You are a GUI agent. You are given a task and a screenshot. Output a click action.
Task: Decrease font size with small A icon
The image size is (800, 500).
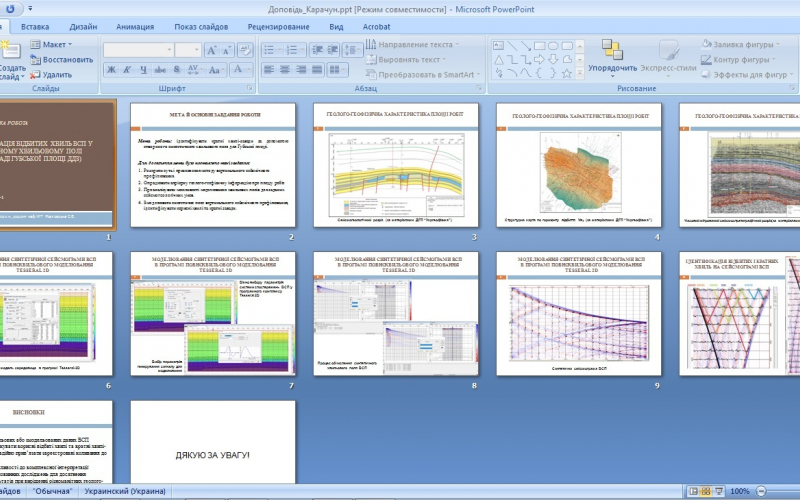click(x=227, y=50)
